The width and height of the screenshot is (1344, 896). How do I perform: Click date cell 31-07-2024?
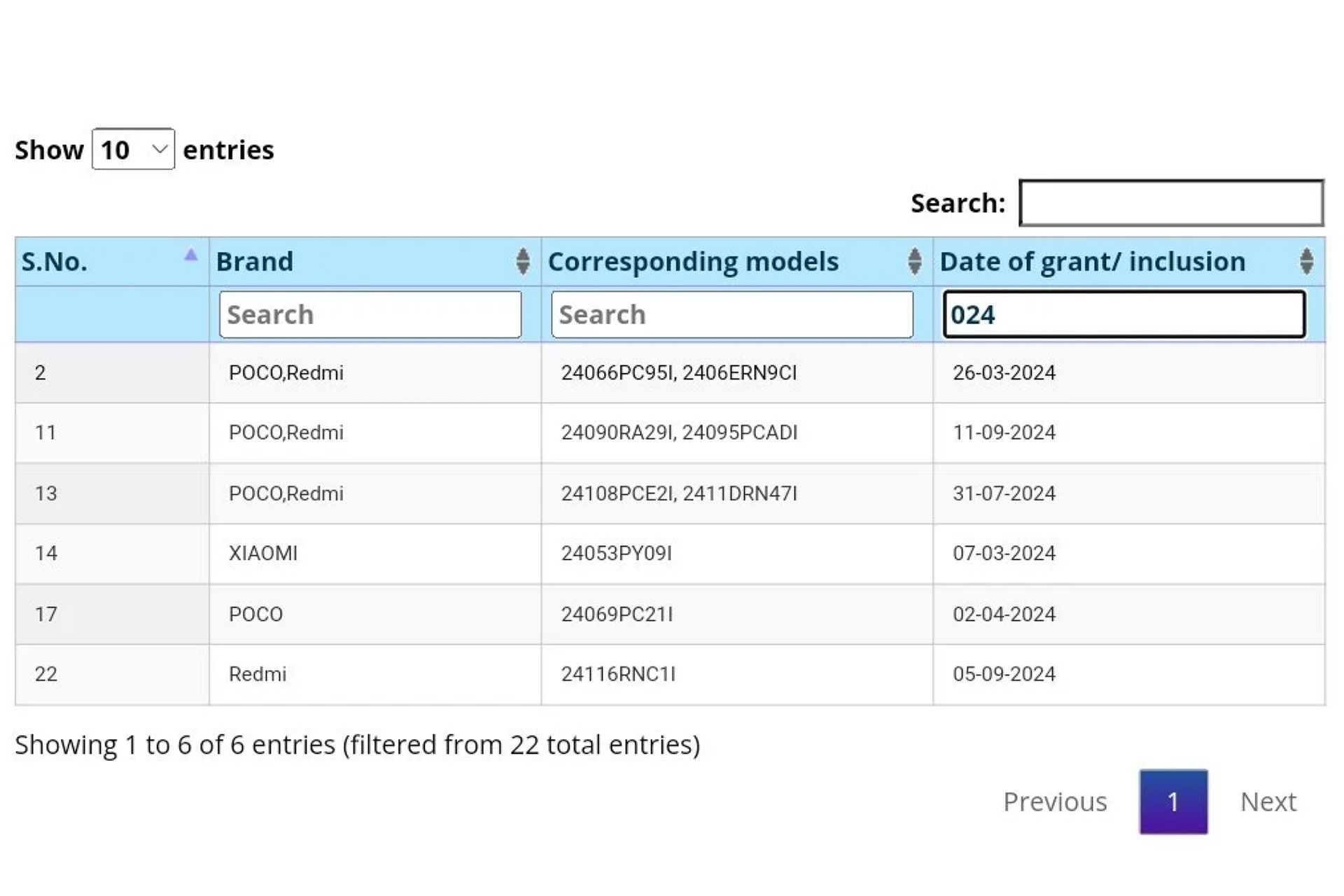click(1128, 493)
